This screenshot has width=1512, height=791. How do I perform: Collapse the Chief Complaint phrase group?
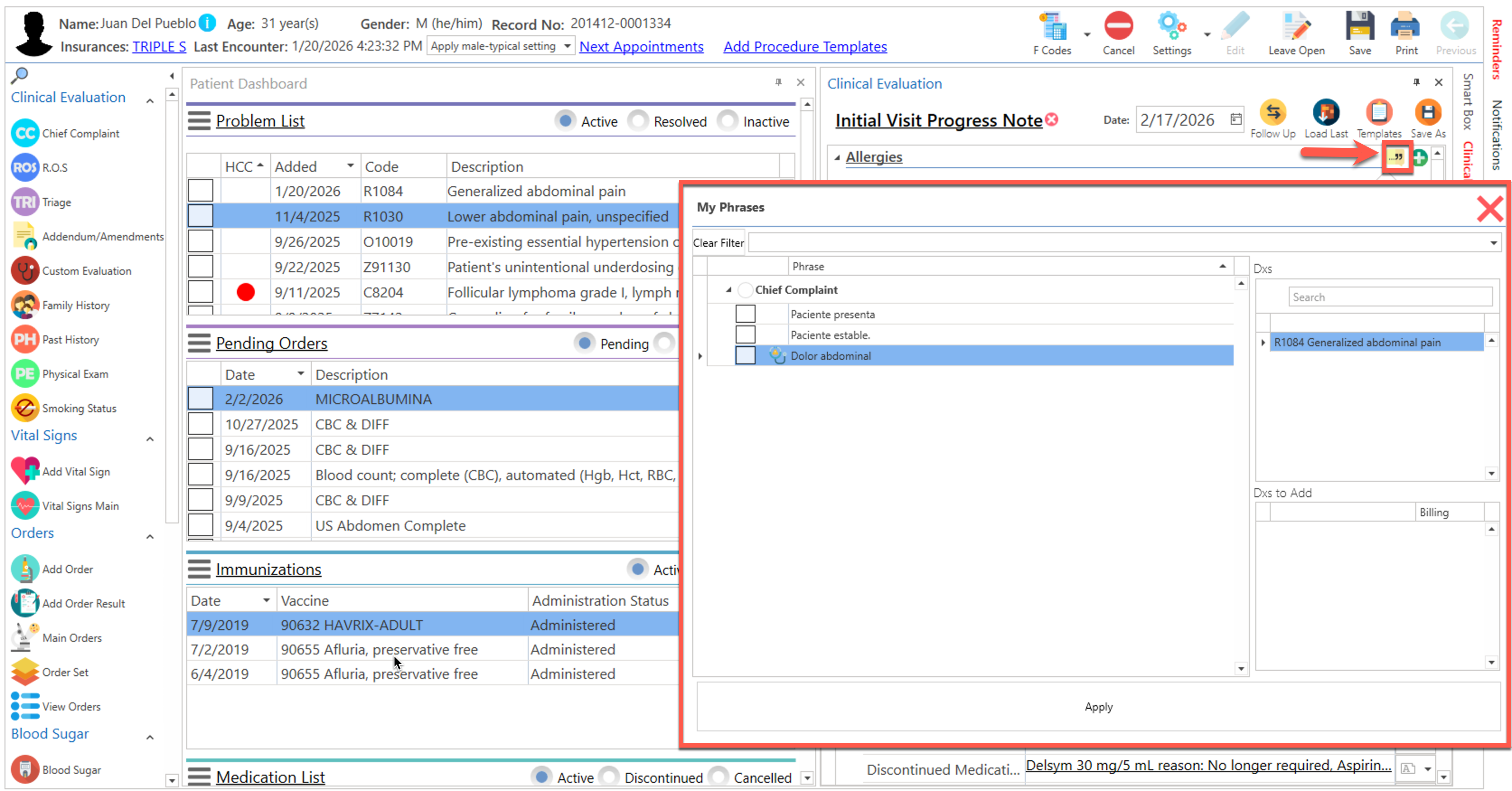(728, 289)
